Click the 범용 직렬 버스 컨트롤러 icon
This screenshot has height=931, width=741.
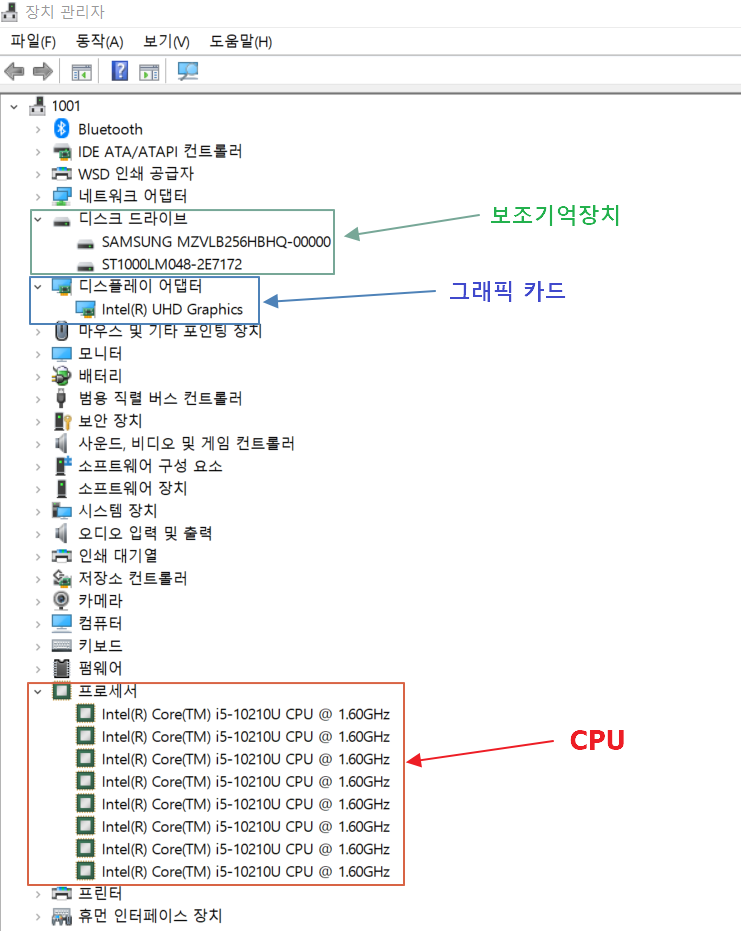pos(61,398)
